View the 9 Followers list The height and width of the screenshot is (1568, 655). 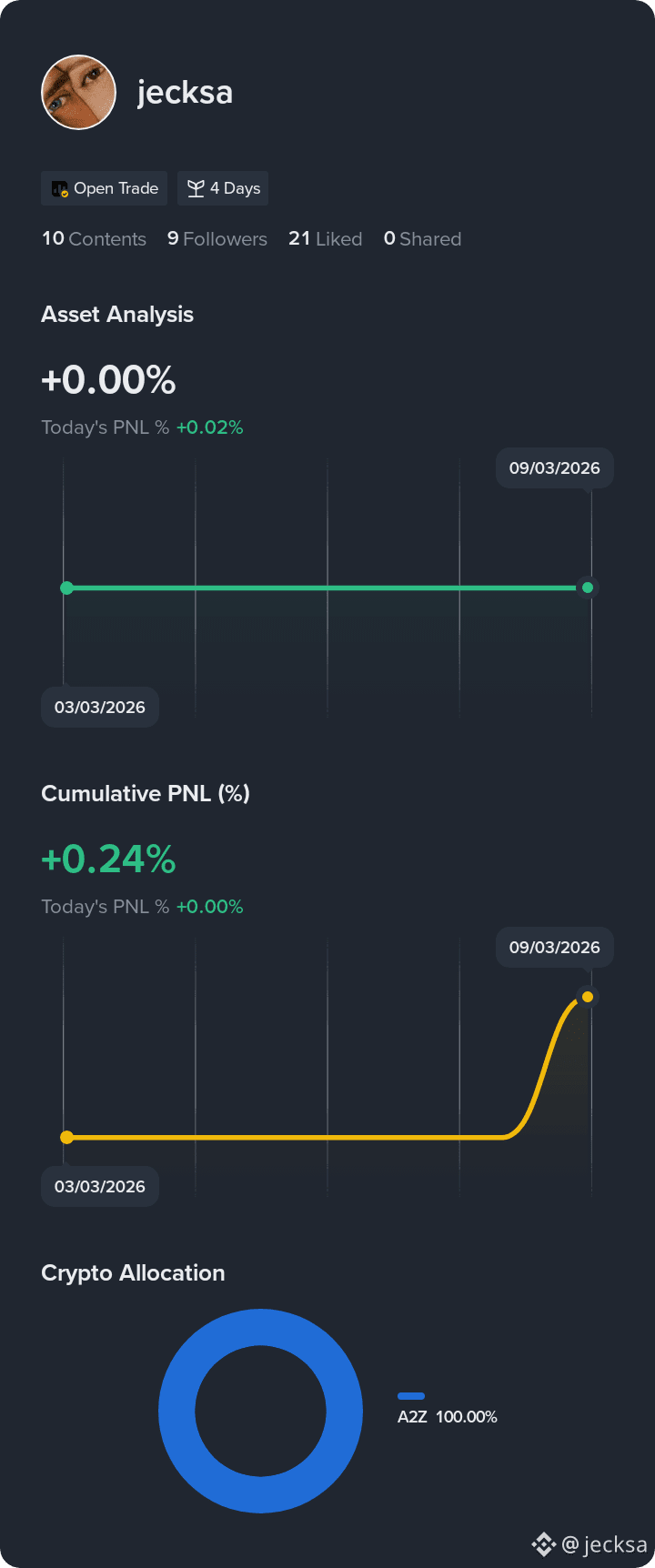click(217, 238)
